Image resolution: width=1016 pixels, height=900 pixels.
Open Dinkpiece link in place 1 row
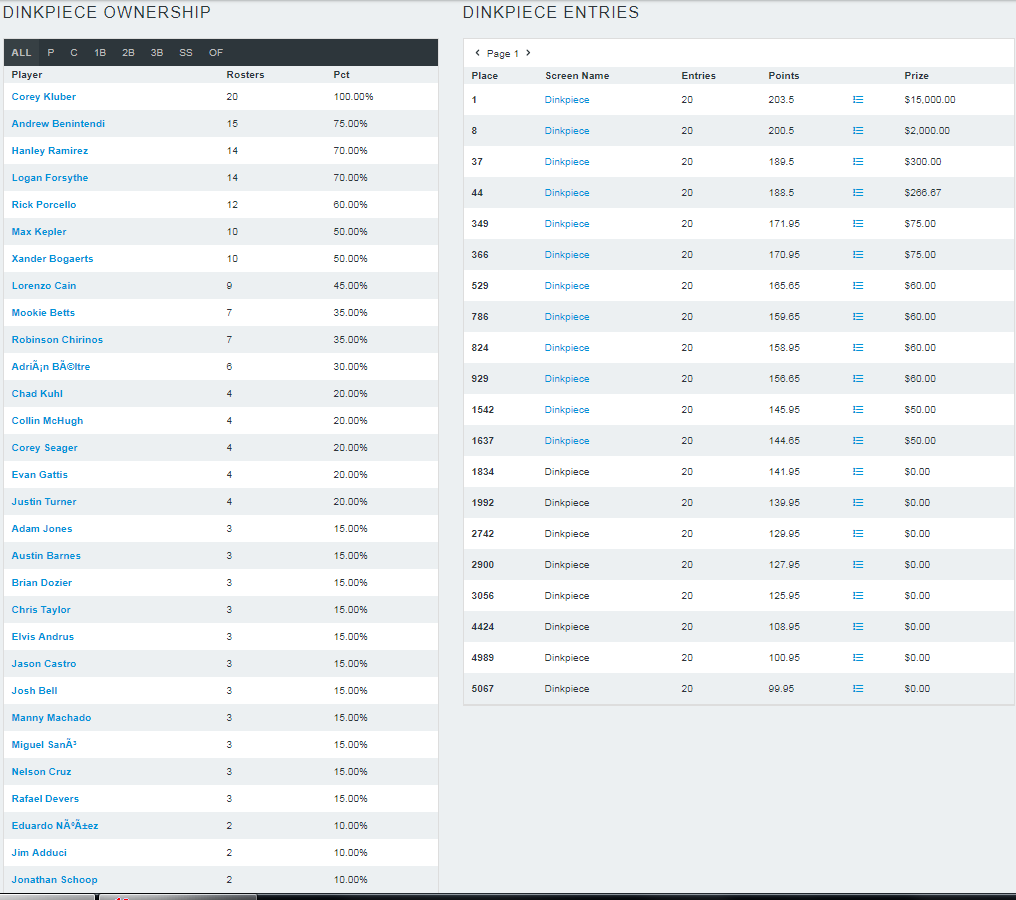567,100
